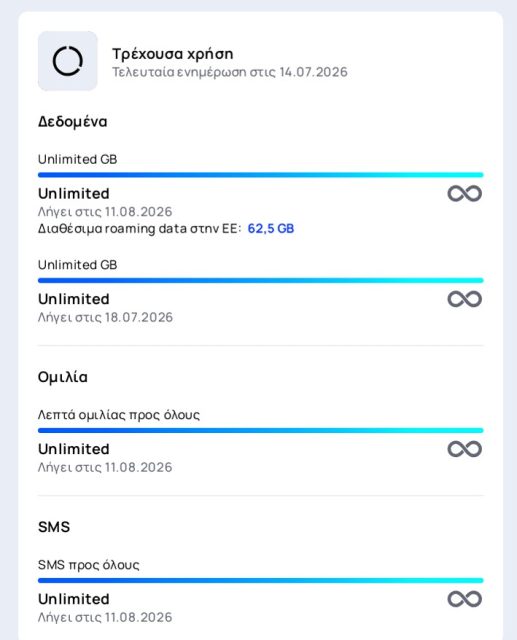The height and width of the screenshot is (640, 517).
Task: Click Unlimited text under voice minutes
Action: pyautogui.click(x=73, y=449)
